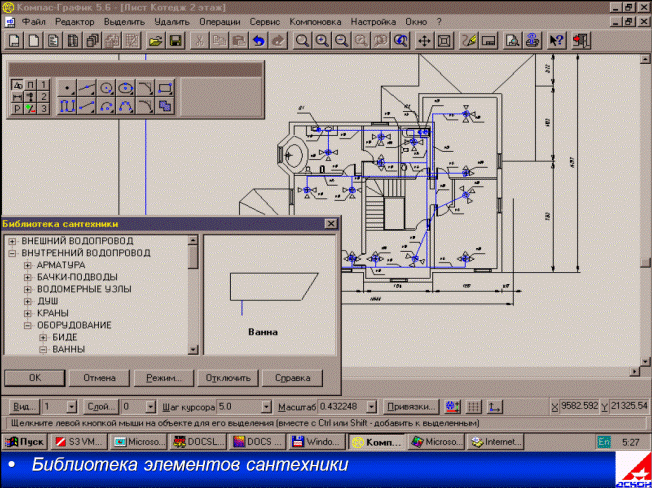Click the X coordinate field

[579, 406]
